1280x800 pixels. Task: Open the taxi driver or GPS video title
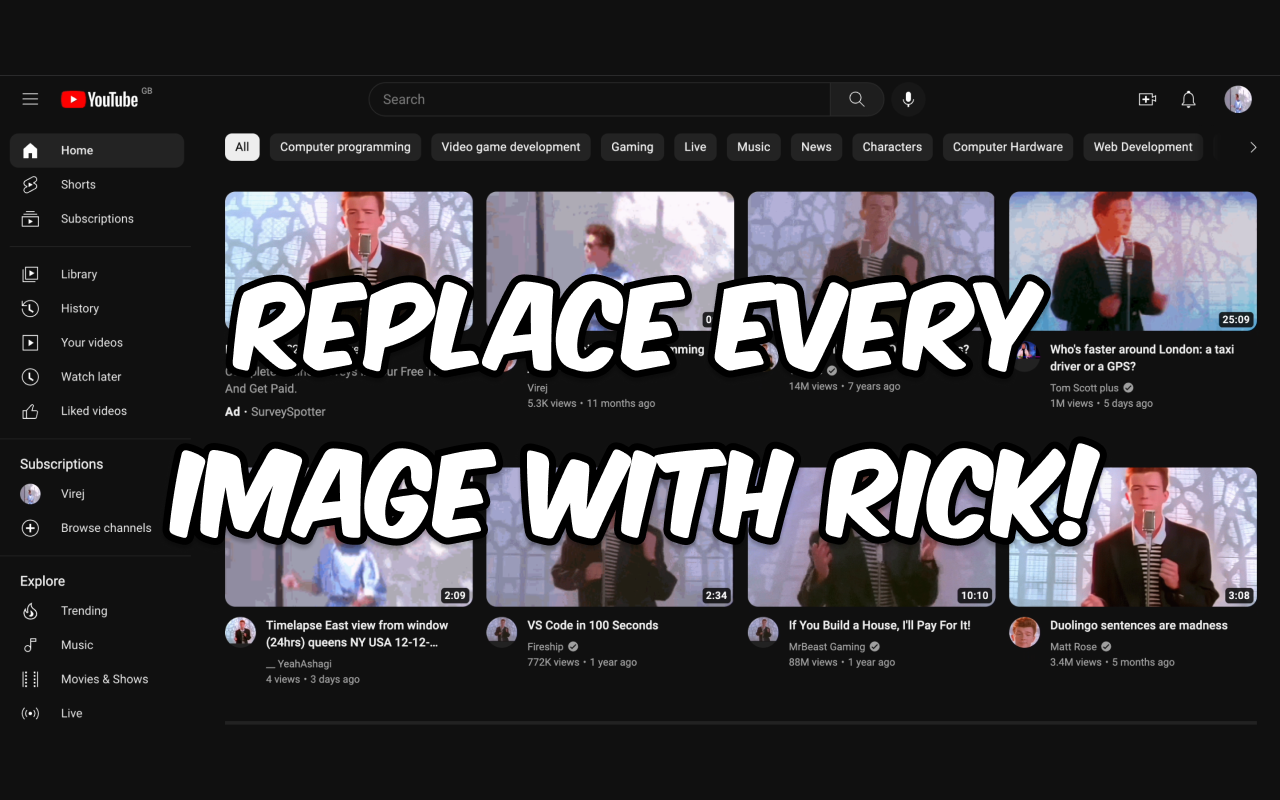tap(1143, 358)
